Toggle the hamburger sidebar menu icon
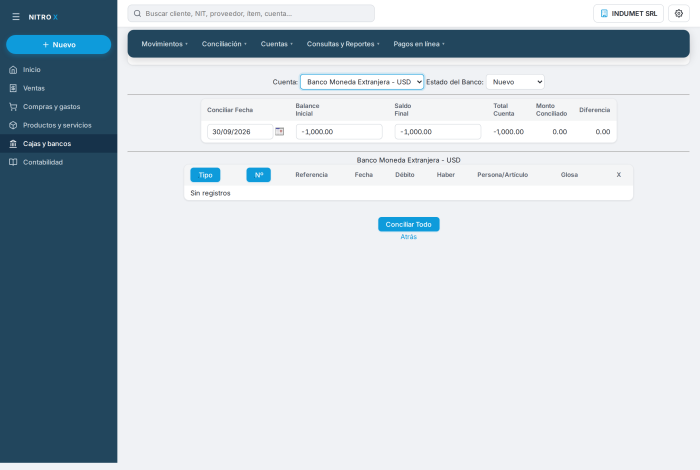This screenshot has height=470, width=700. pyautogui.click(x=16, y=17)
